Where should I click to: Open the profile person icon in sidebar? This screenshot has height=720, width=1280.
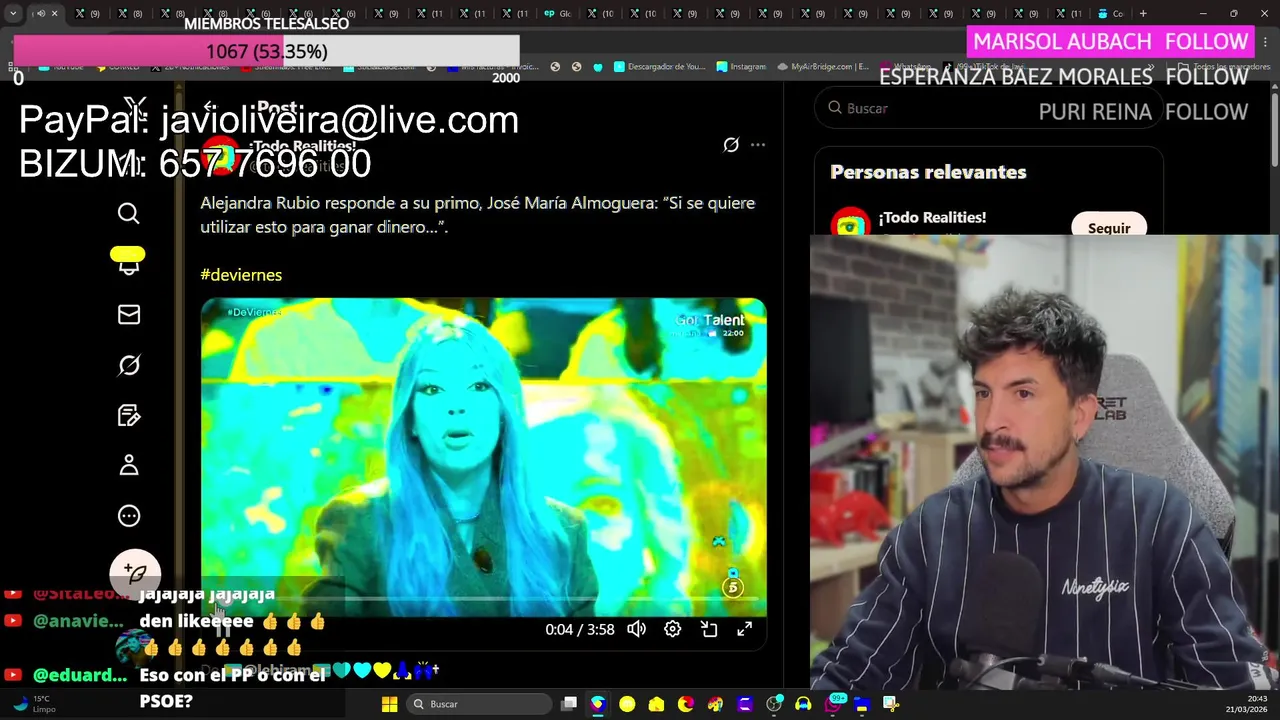(129, 465)
